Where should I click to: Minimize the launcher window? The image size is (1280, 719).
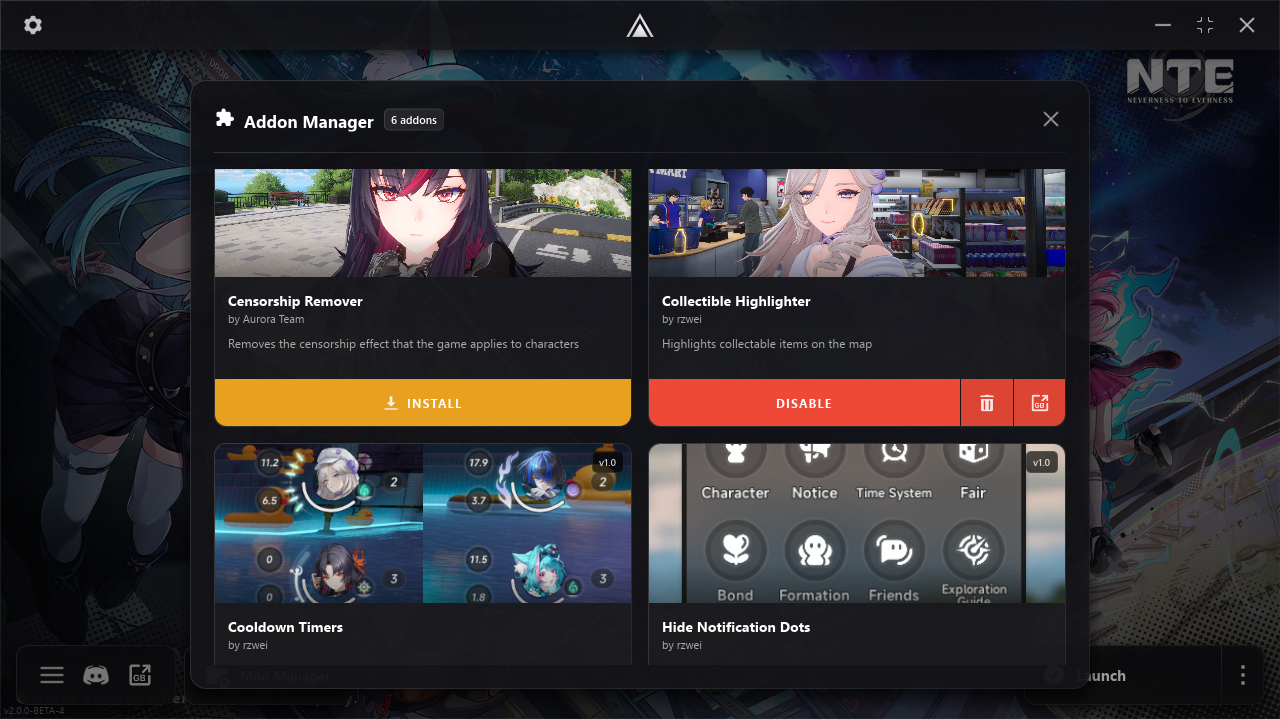(1163, 25)
